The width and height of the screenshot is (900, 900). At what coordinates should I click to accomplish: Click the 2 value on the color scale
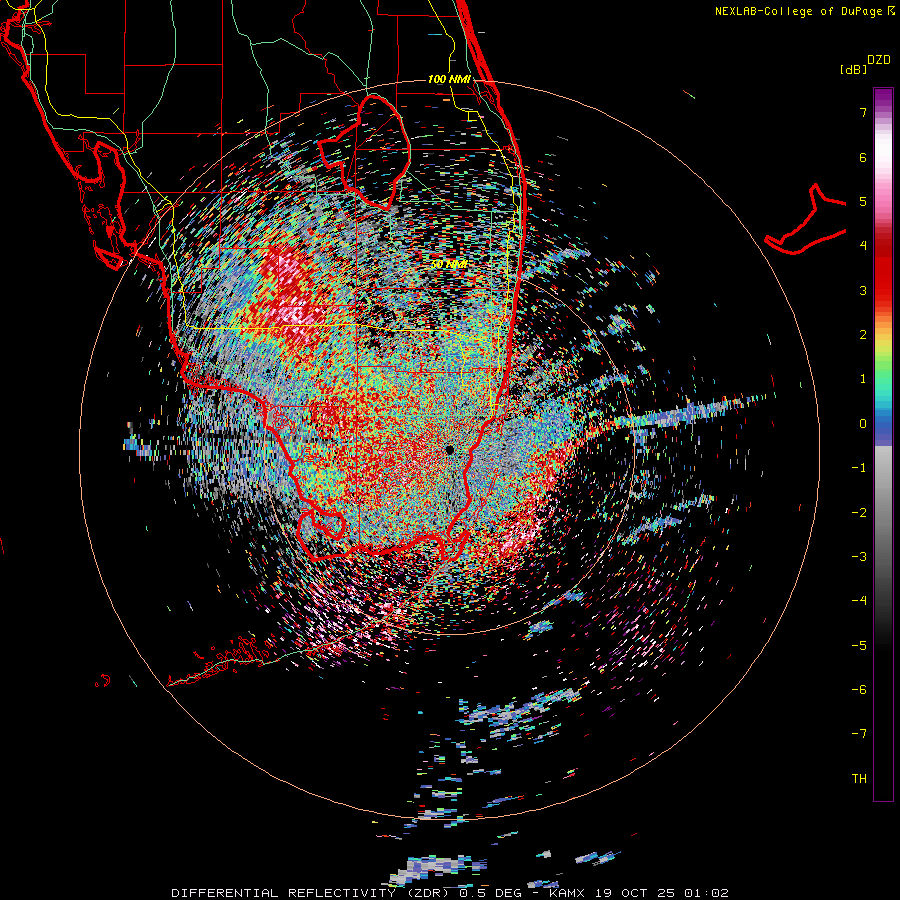863,334
